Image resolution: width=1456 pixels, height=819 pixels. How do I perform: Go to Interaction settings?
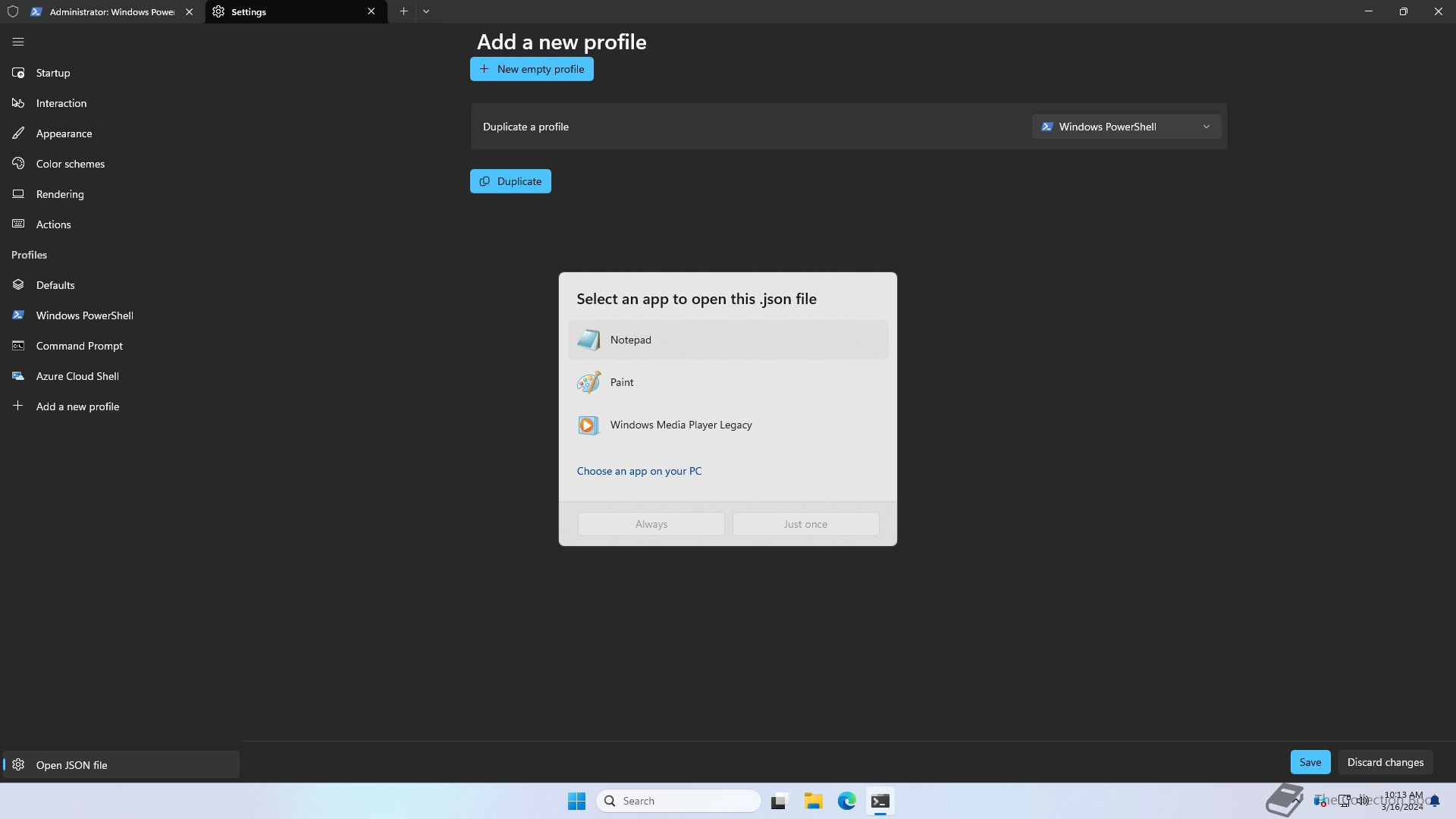point(121,103)
